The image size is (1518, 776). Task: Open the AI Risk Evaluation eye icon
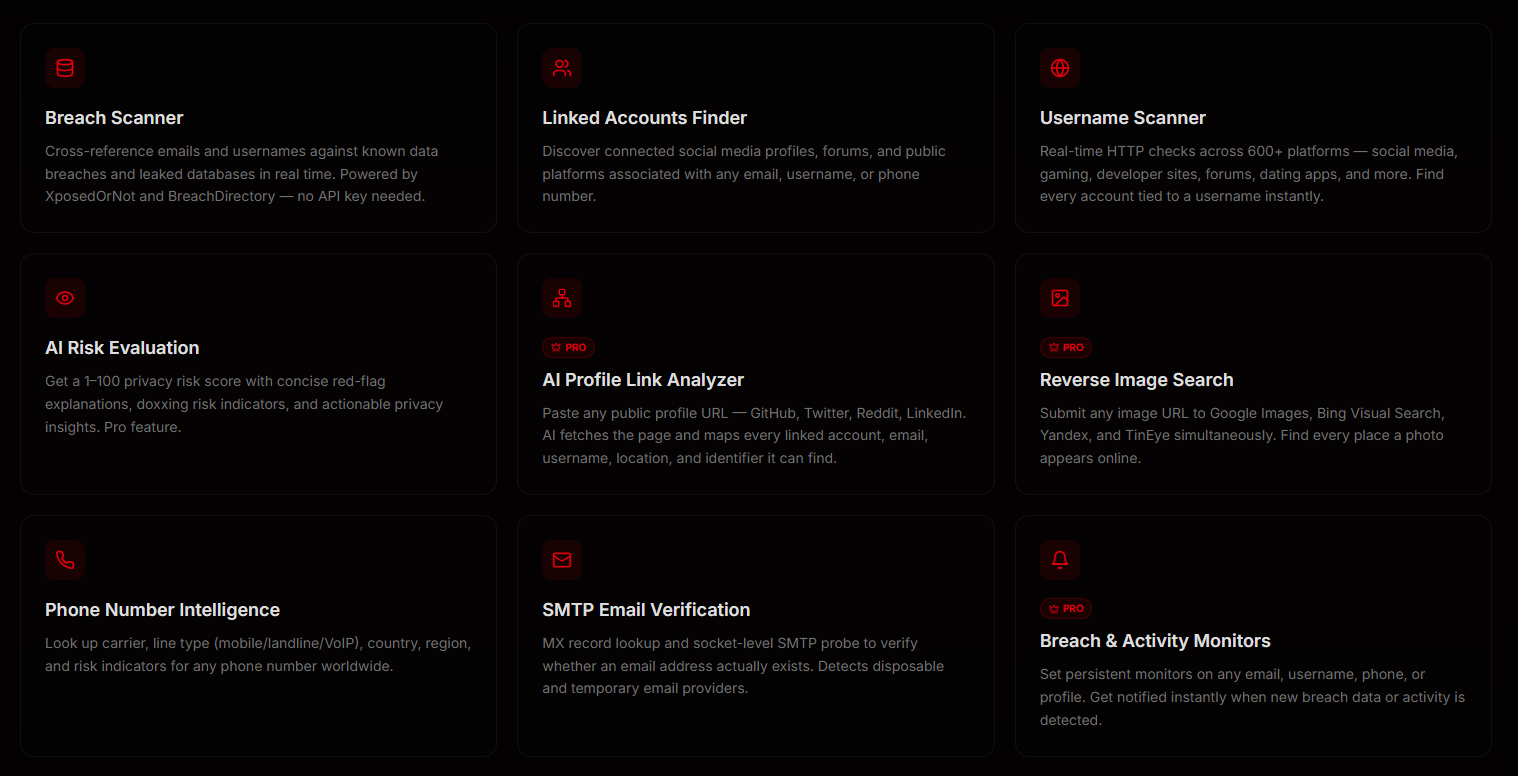[64, 297]
